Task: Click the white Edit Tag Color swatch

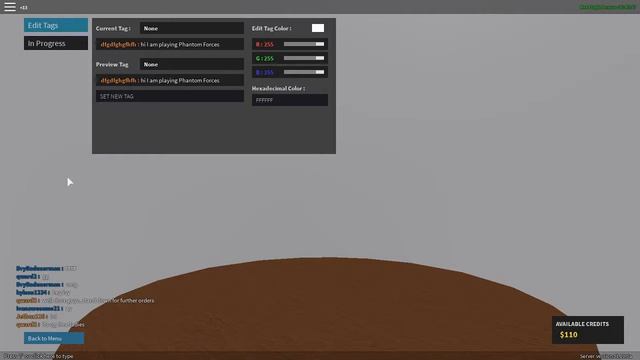Action: [318, 28]
